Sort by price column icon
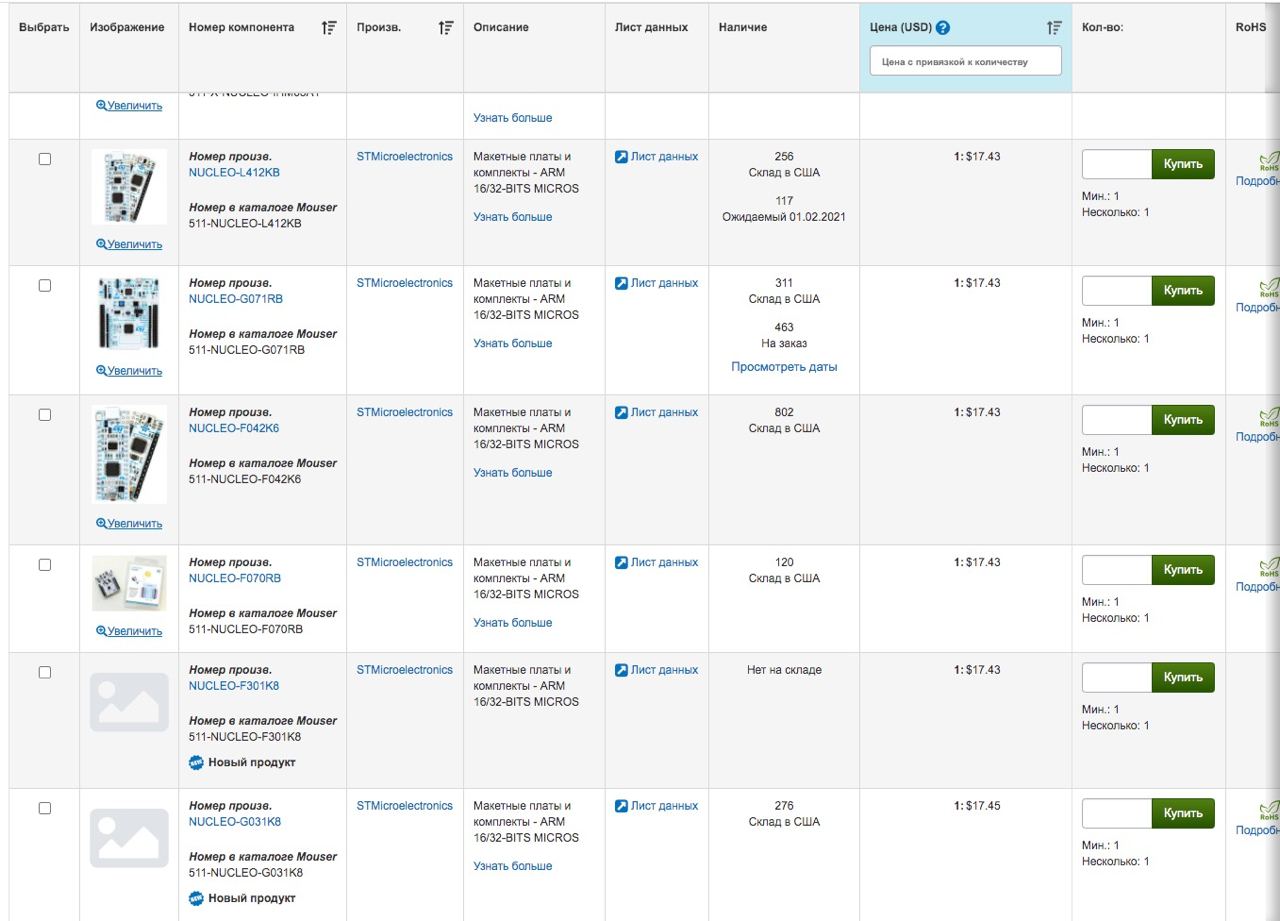This screenshot has width=1280, height=921. [1054, 28]
